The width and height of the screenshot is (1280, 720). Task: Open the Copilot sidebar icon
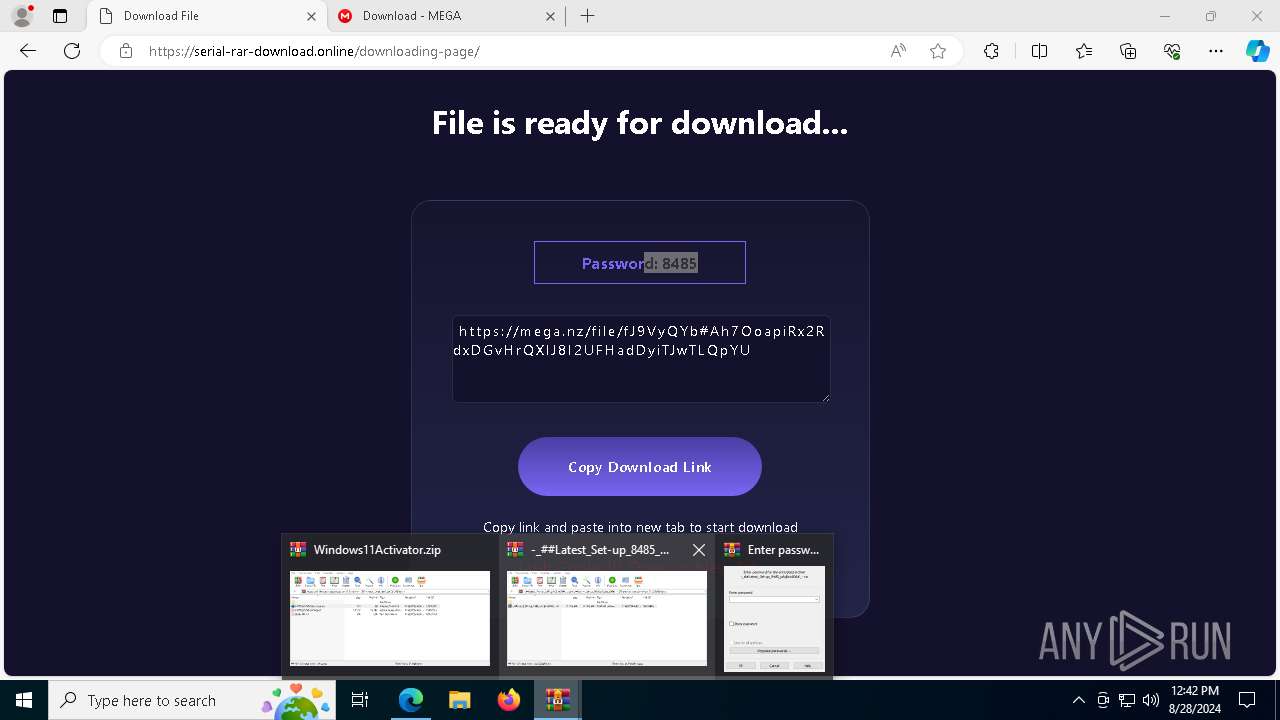[x=1257, y=51]
